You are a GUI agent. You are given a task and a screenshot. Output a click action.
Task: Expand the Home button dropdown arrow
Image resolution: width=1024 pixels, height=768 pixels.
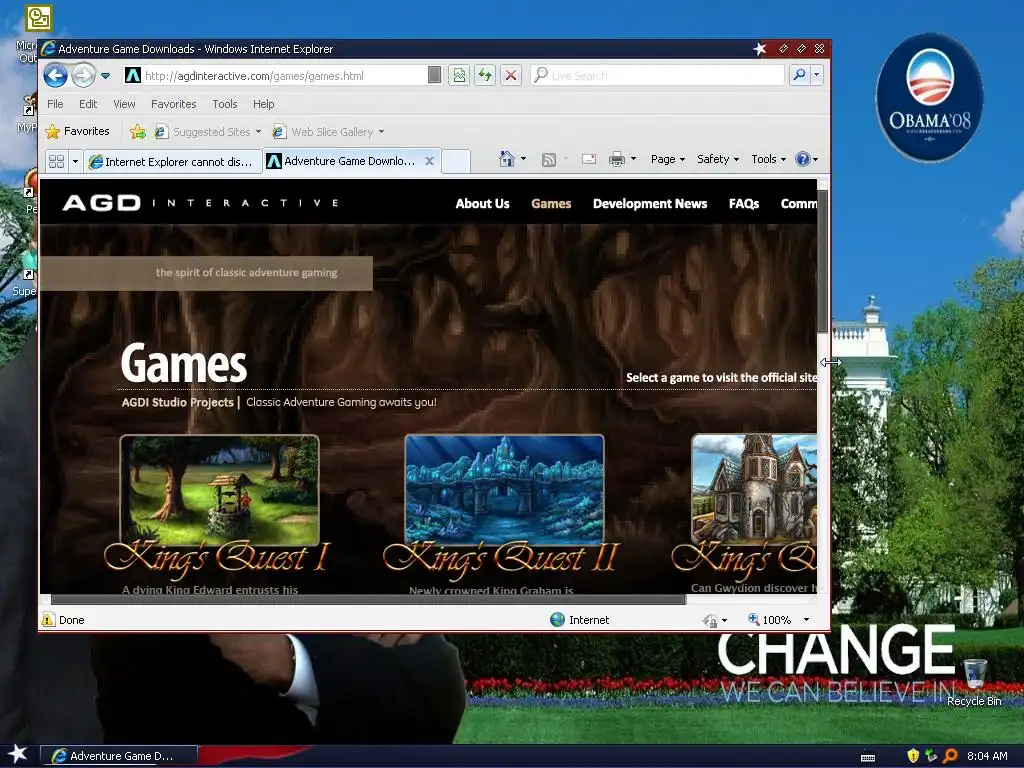[523, 159]
